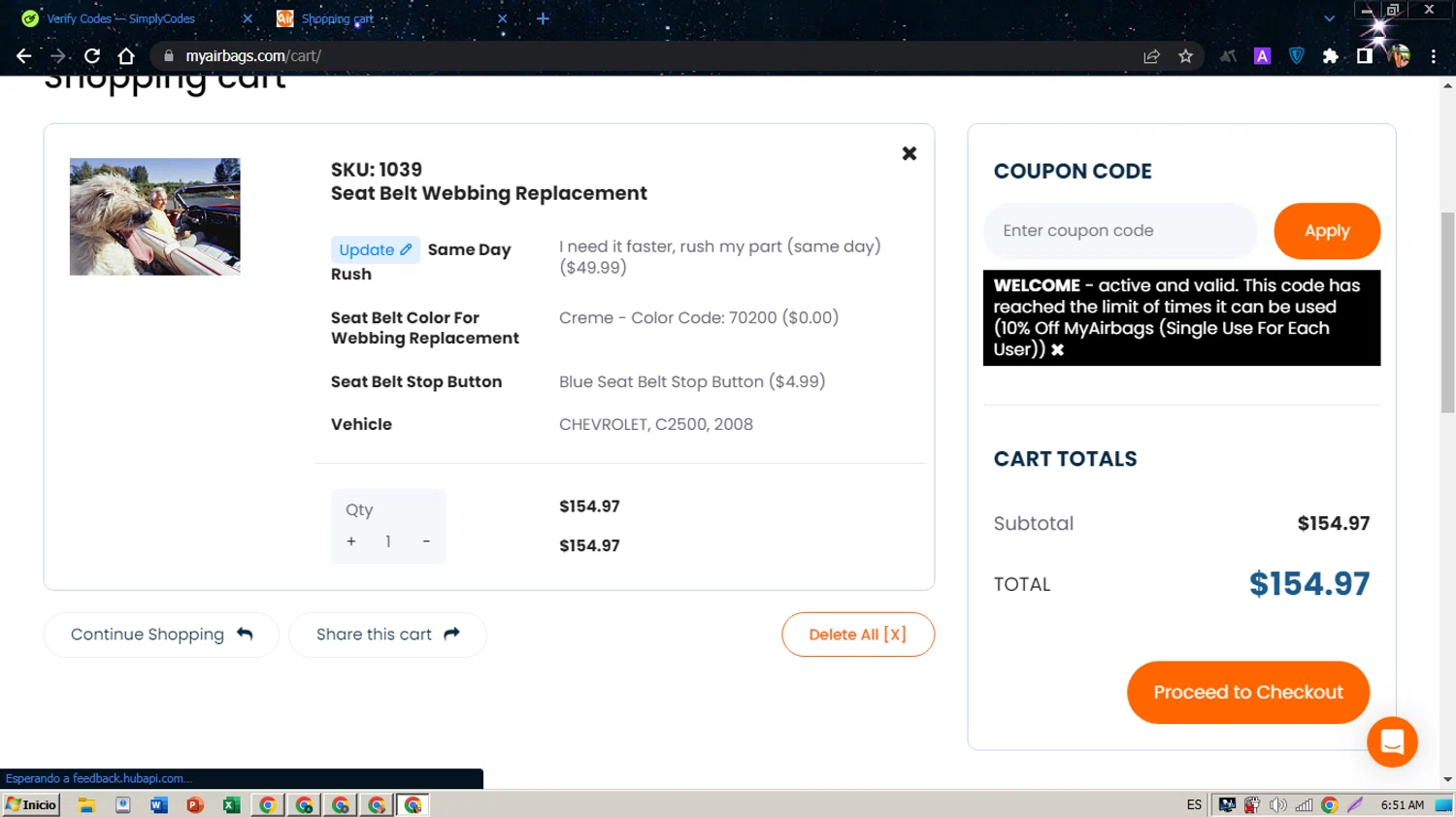This screenshot has height=818, width=1456.
Task: Click Proceed to Checkout
Action: [1248, 692]
